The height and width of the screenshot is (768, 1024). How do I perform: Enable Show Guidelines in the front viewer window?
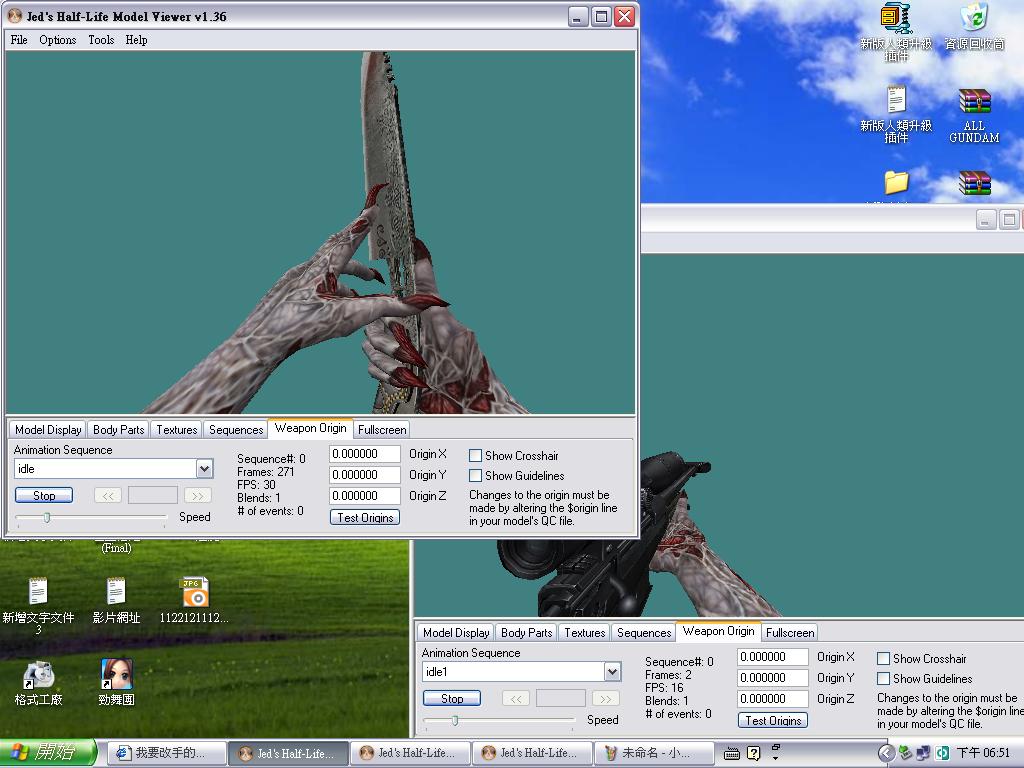tap(475, 476)
